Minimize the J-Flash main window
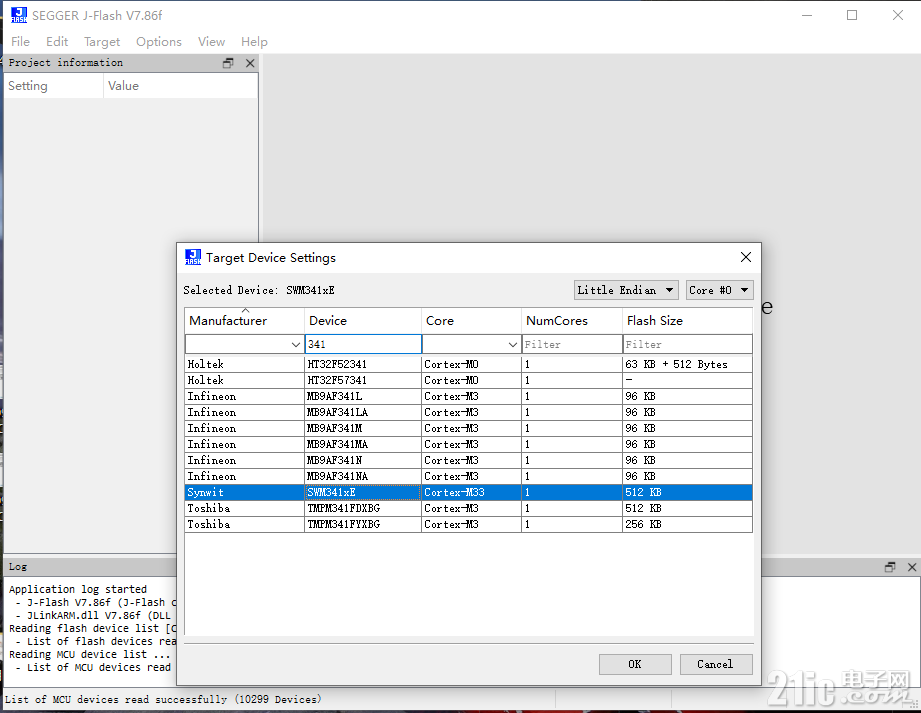921x713 pixels. [x=807, y=15]
